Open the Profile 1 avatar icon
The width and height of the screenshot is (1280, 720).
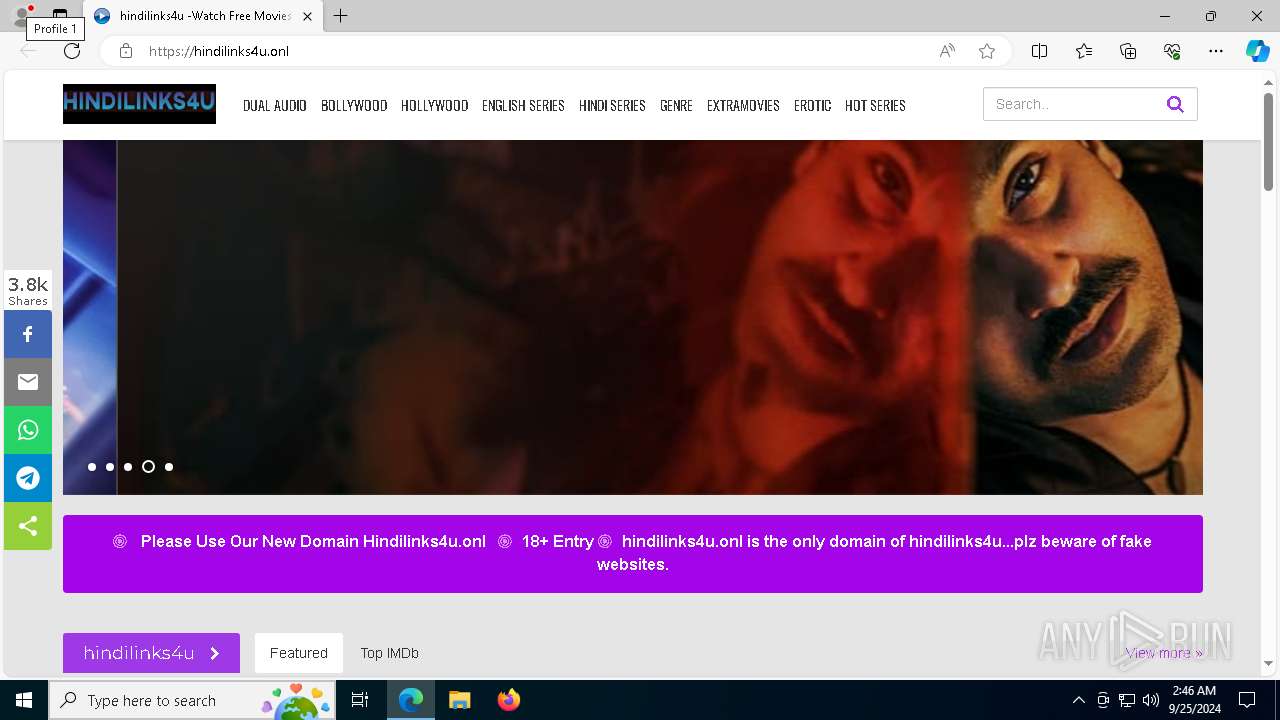(21, 16)
